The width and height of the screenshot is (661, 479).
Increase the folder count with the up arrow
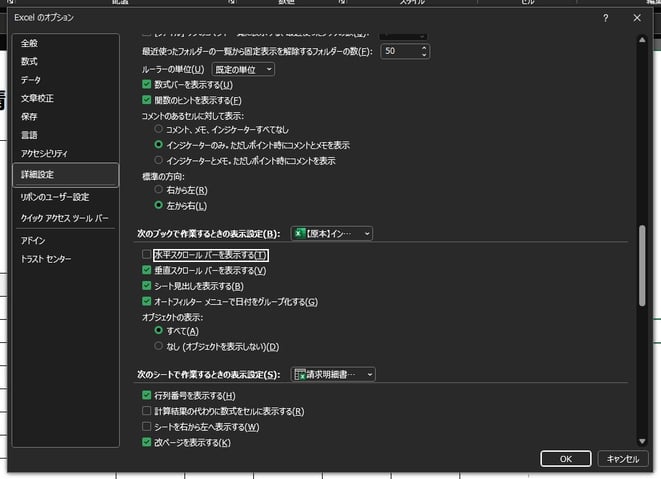click(424, 48)
